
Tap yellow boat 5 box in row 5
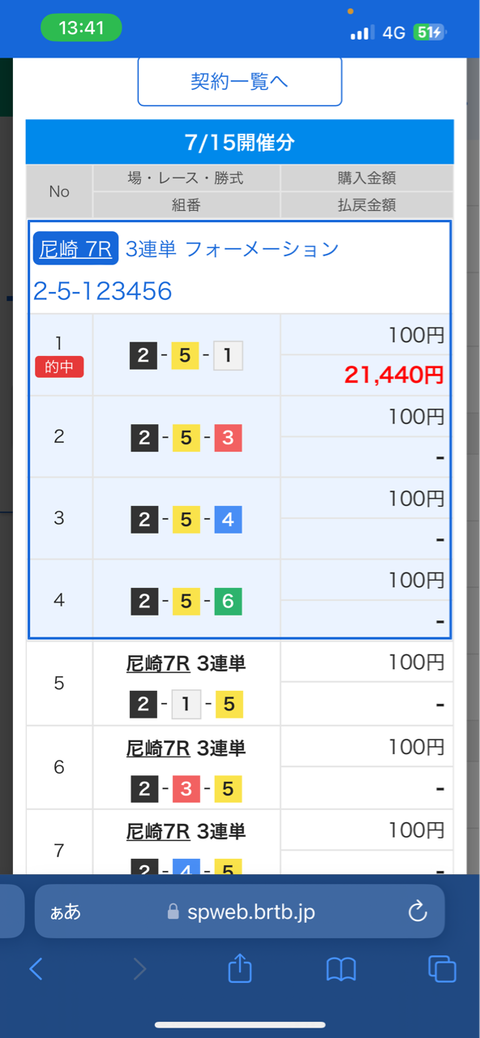point(228,705)
